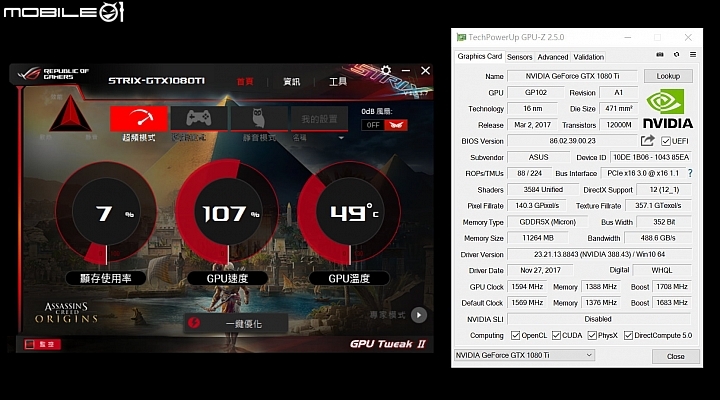Click BIOS export share icon

coord(647,141)
